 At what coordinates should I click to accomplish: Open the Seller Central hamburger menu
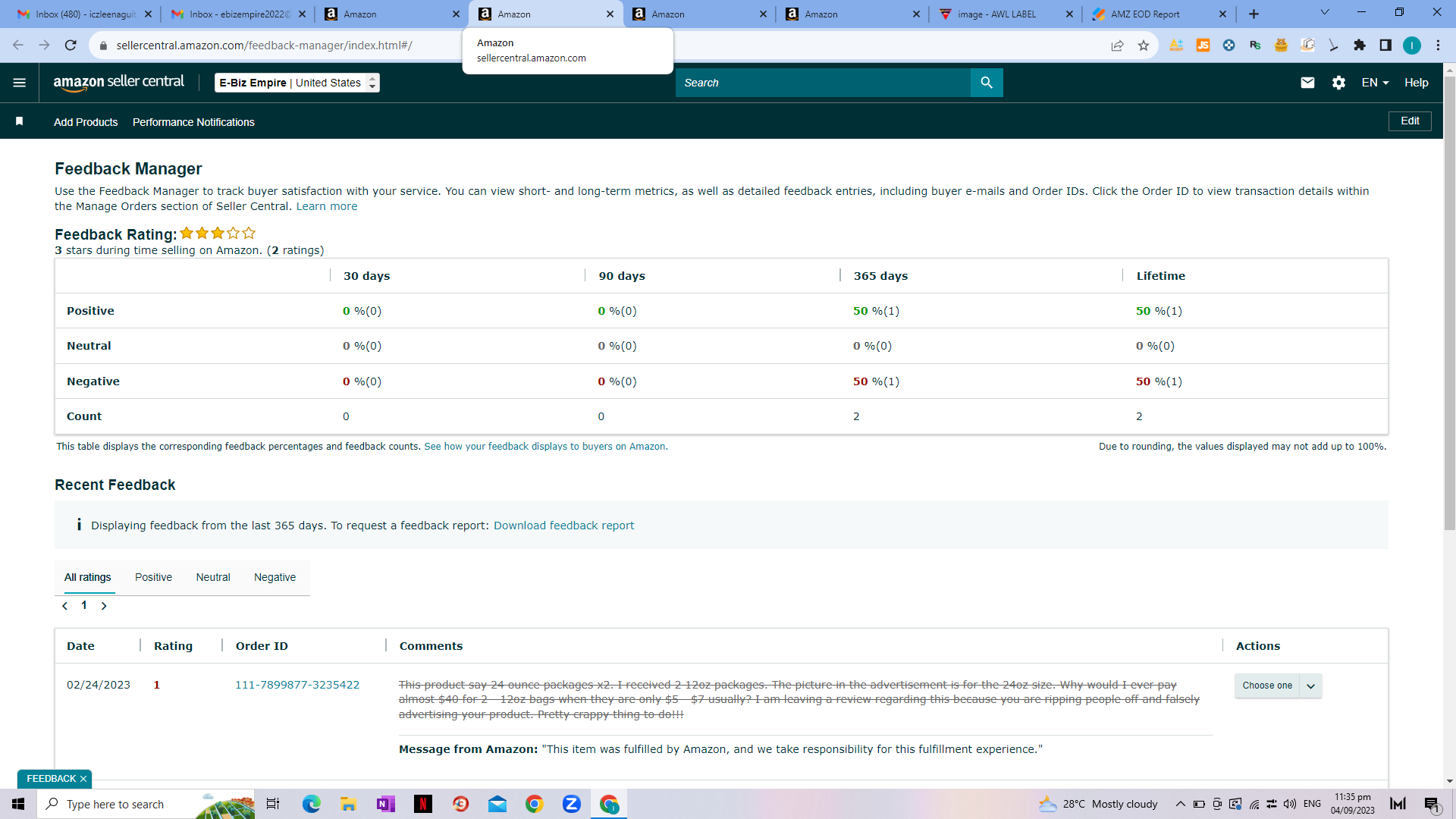20,83
